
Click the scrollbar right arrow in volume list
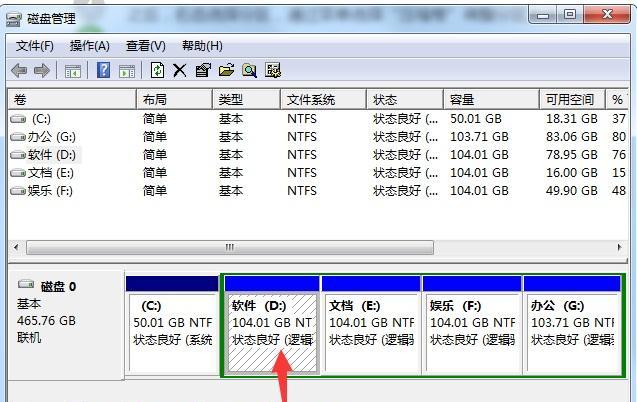point(619,247)
